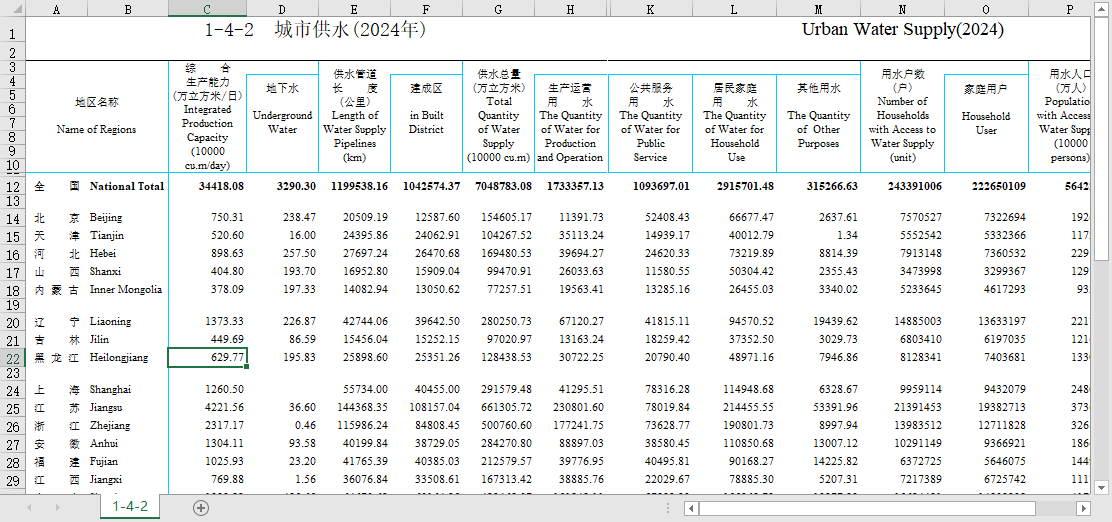This screenshot has height=522, width=1112.
Task: Open the 1-4-2 sheet tab
Action: click(x=130, y=506)
